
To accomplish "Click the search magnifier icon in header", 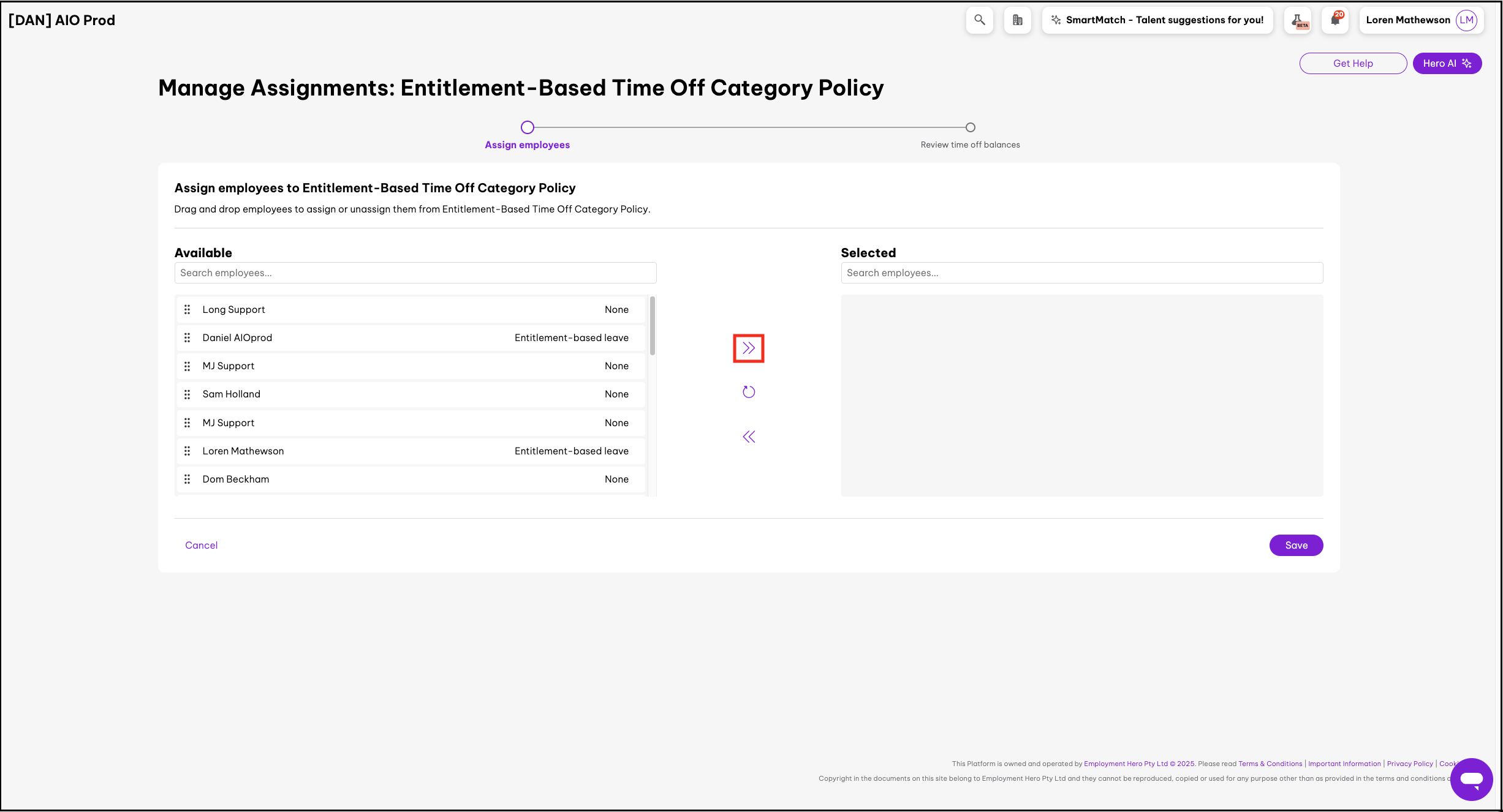I will tap(979, 20).
